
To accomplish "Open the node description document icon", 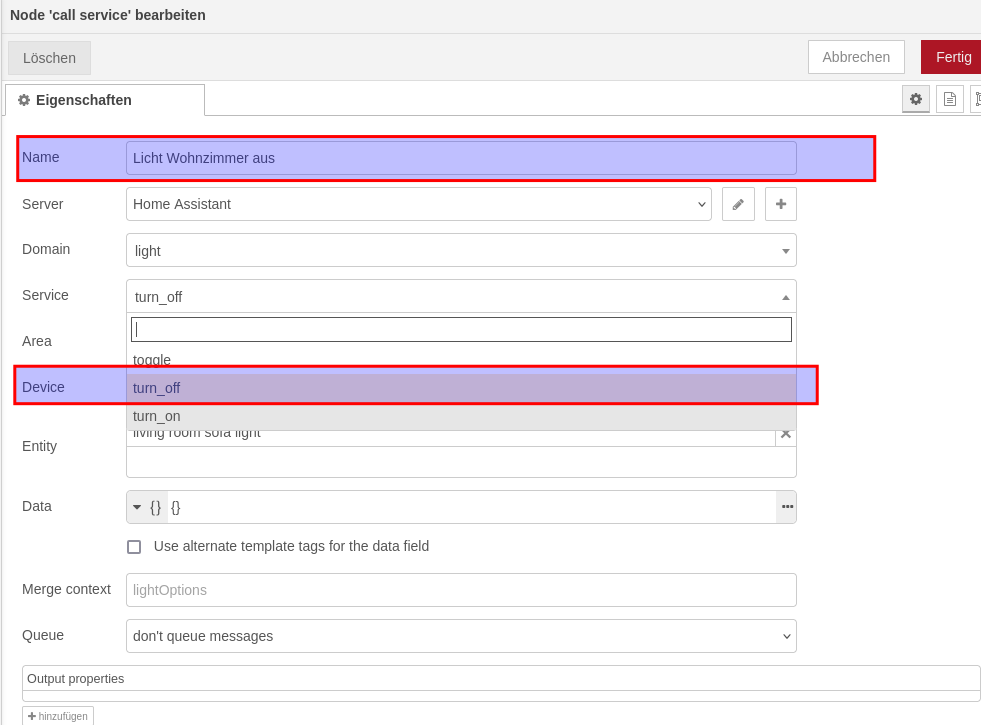I will [x=949, y=99].
